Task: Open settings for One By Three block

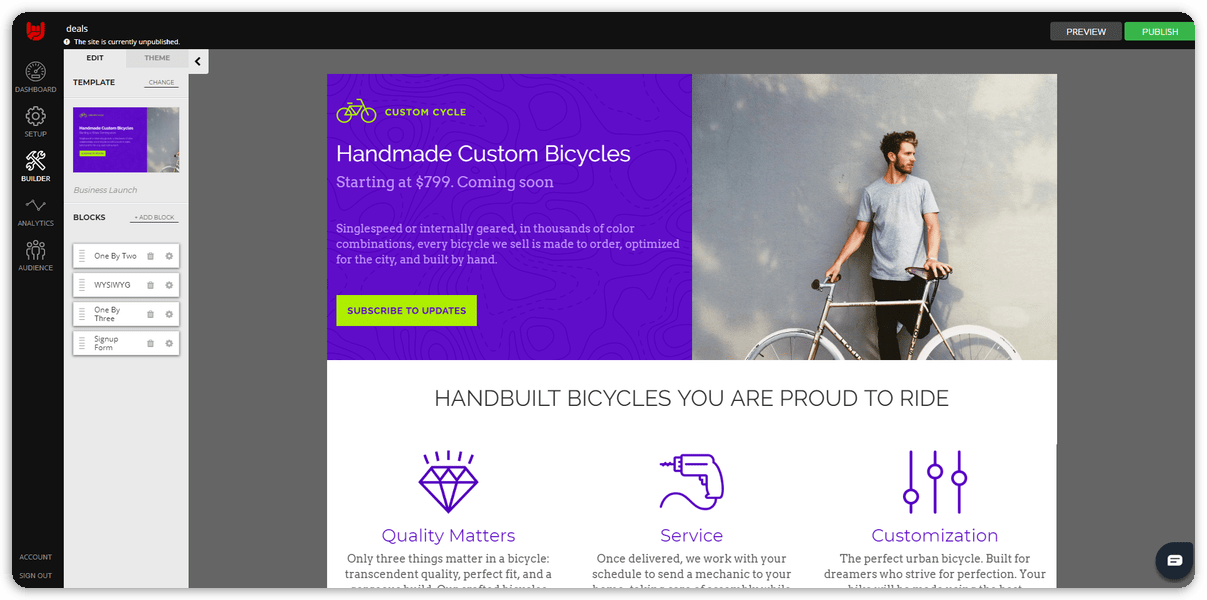Action: [169, 314]
